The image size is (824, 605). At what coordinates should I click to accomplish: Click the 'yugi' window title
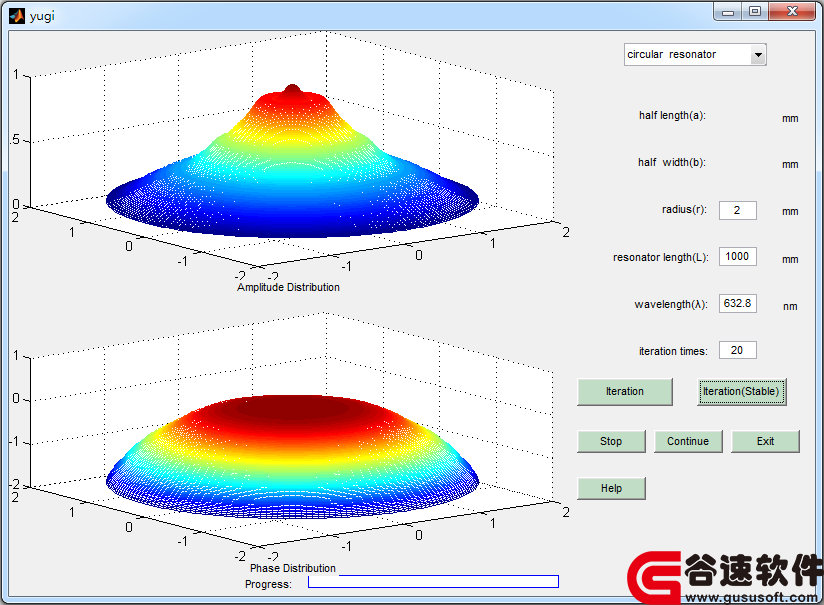(42, 16)
